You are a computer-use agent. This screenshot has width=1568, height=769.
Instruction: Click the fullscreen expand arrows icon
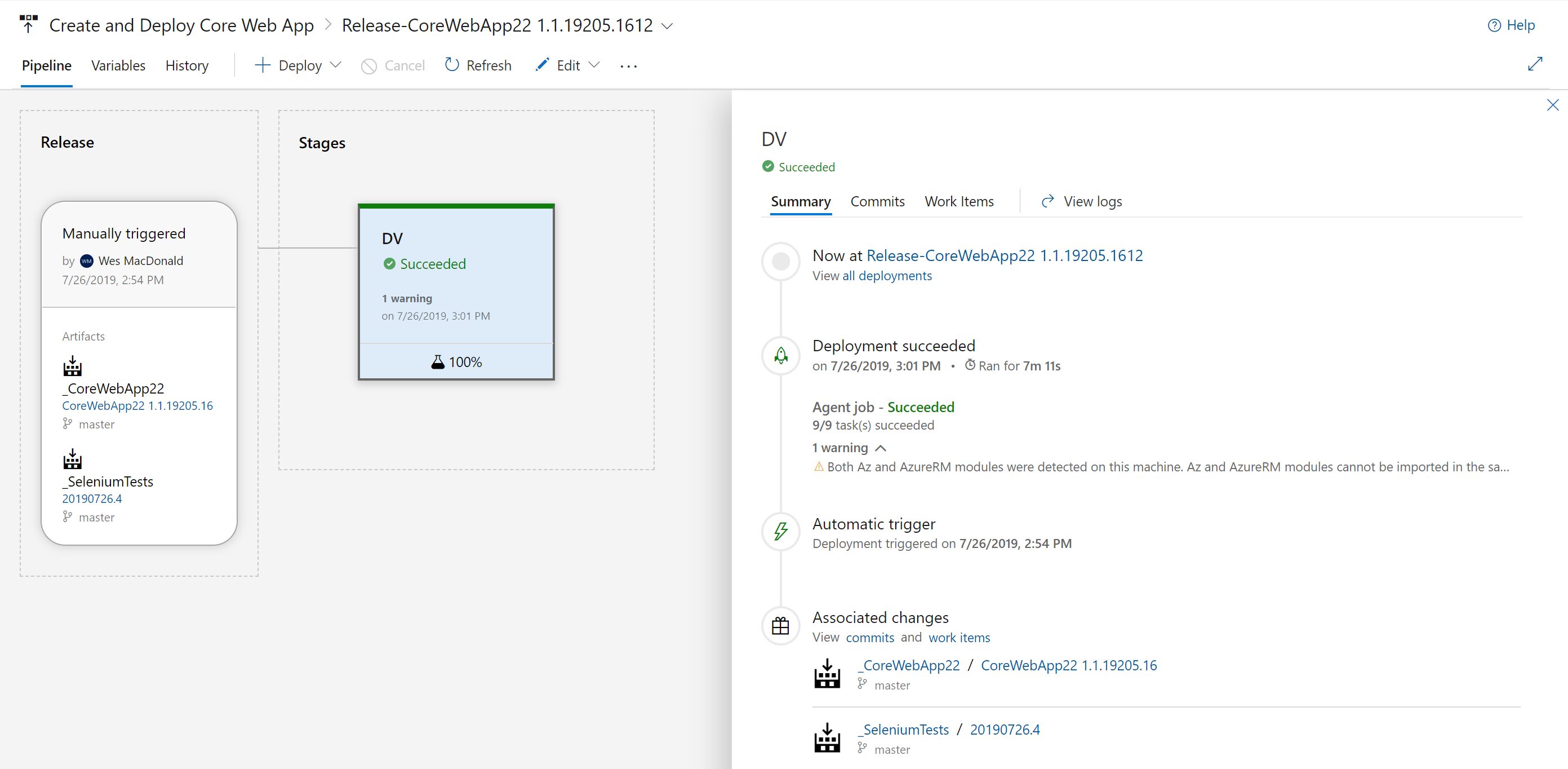[1535, 64]
